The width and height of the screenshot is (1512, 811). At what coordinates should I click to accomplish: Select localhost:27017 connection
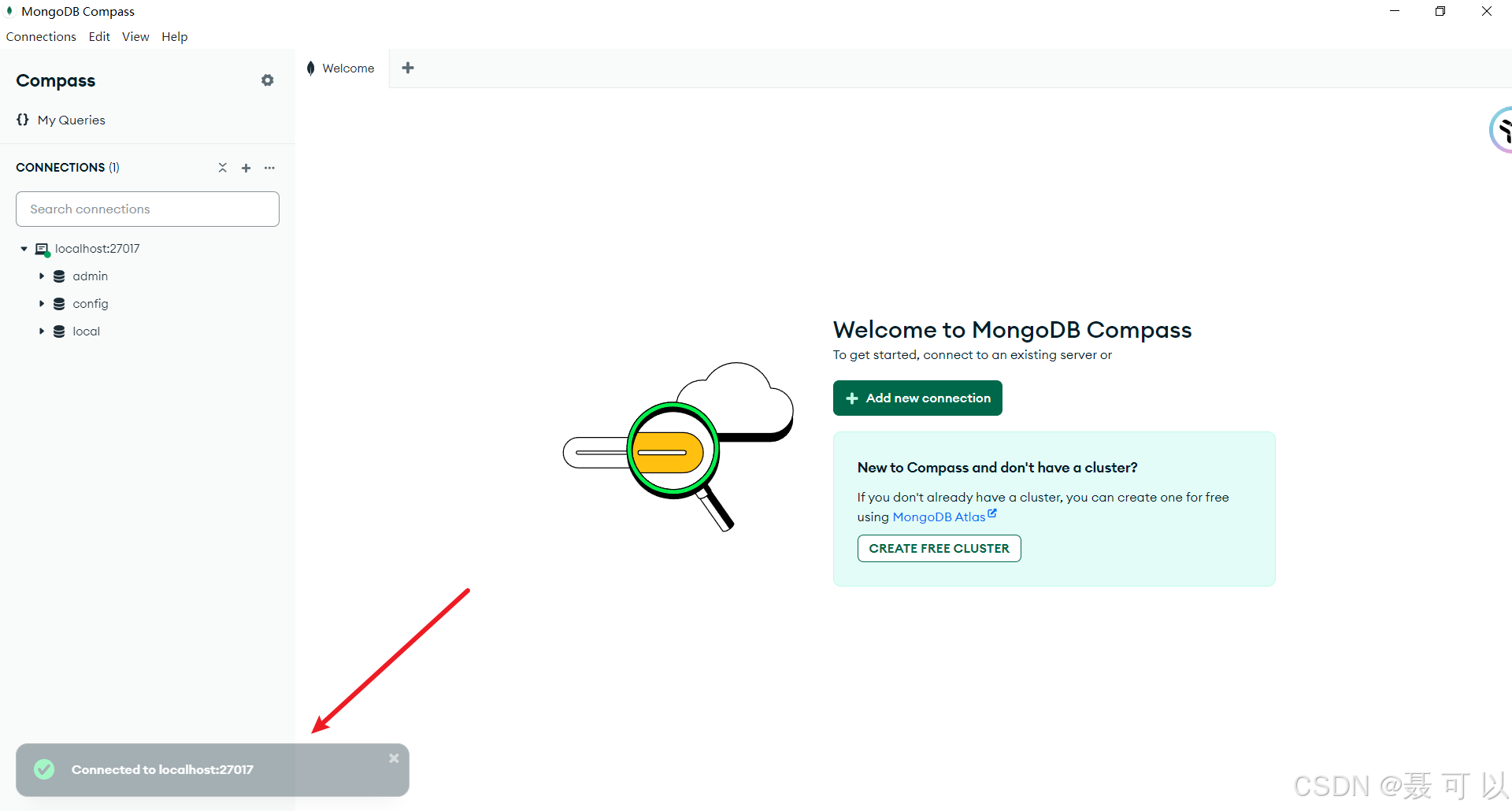pyautogui.click(x=97, y=249)
